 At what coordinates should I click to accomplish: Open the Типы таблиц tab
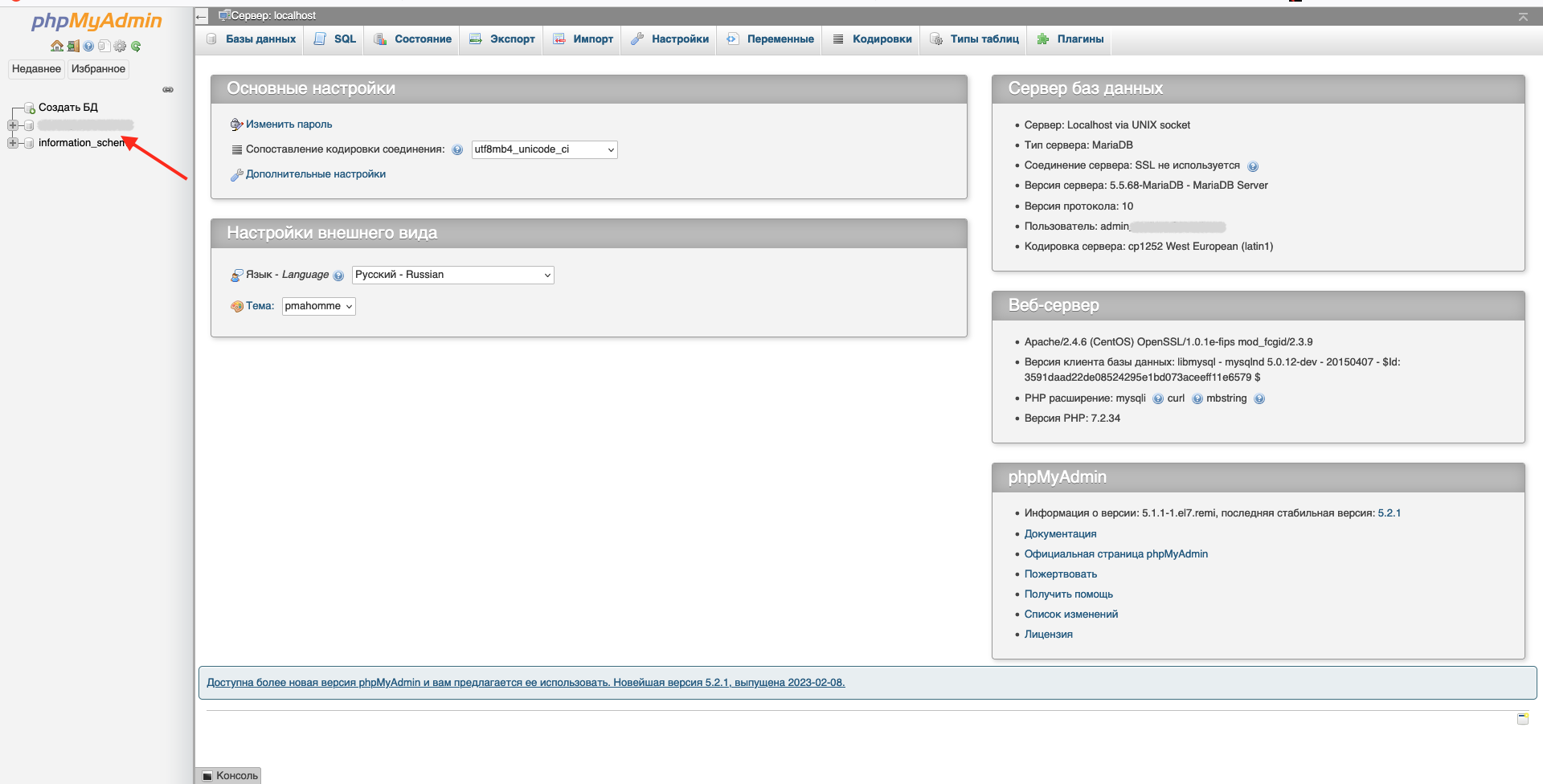(x=975, y=39)
